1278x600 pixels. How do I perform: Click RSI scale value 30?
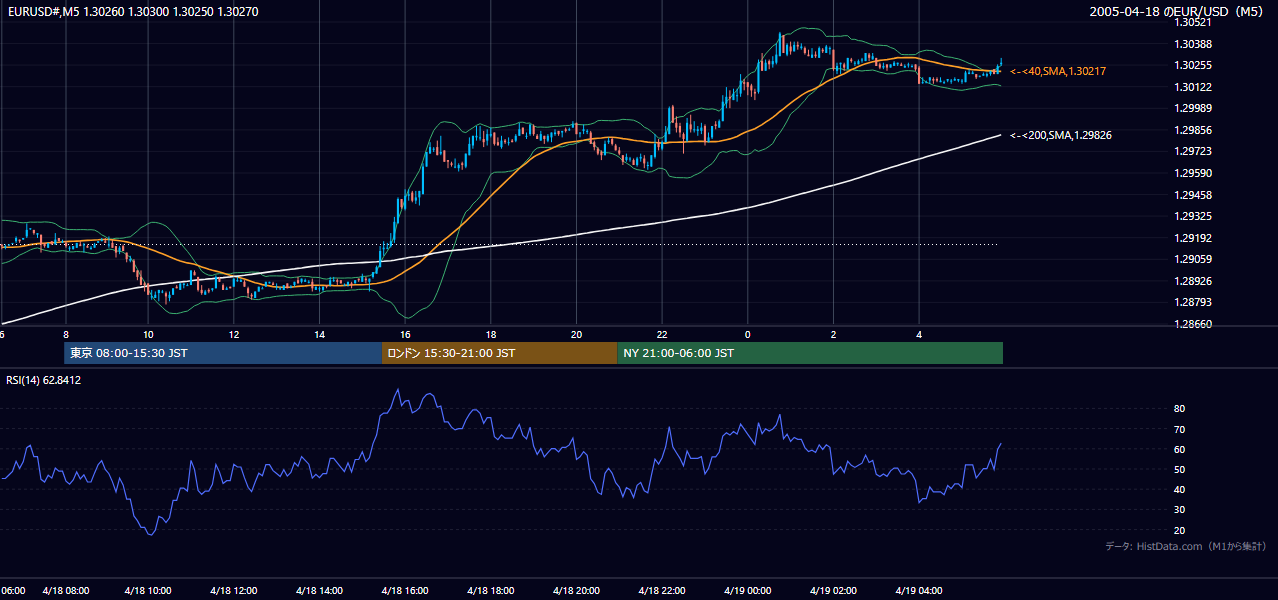[x=1179, y=510]
